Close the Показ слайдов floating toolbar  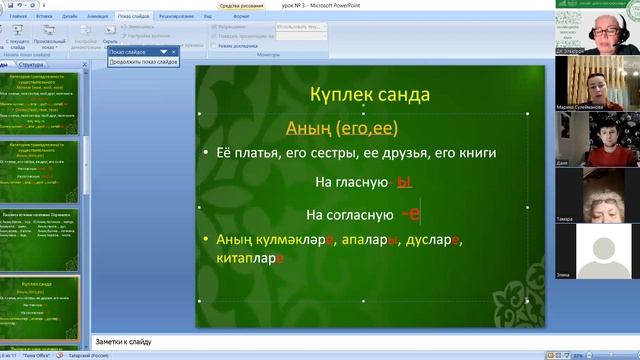pos(174,52)
